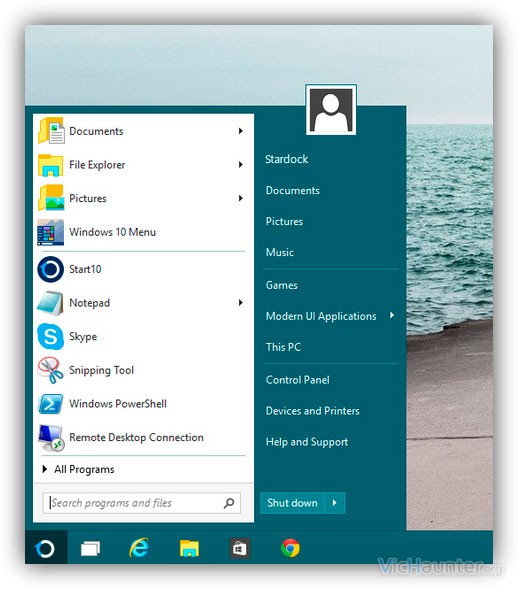Launch Windows PowerShell icon
This screenshot has width=518, height=589.
pos(51,404)
